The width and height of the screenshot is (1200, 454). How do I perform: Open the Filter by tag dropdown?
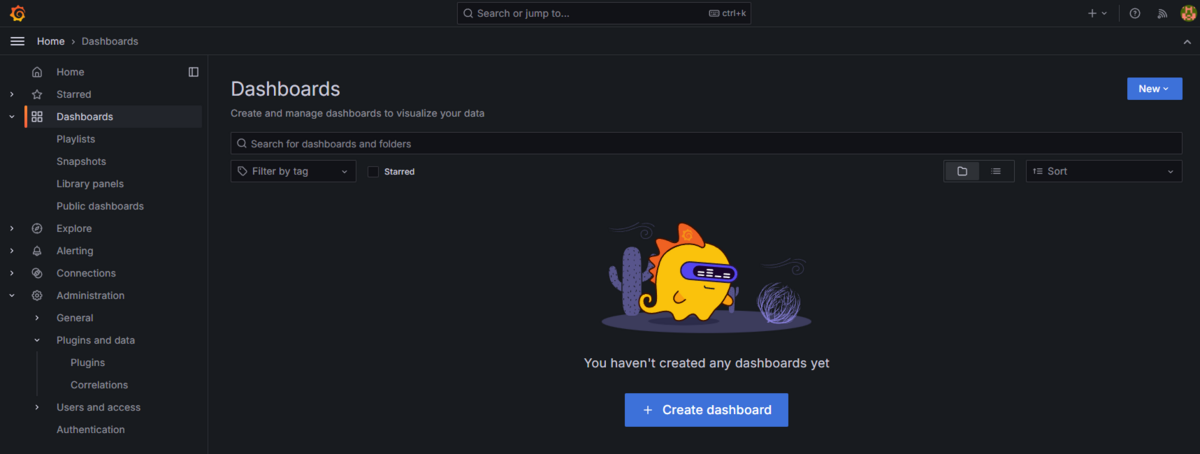[x=293, y=171]
